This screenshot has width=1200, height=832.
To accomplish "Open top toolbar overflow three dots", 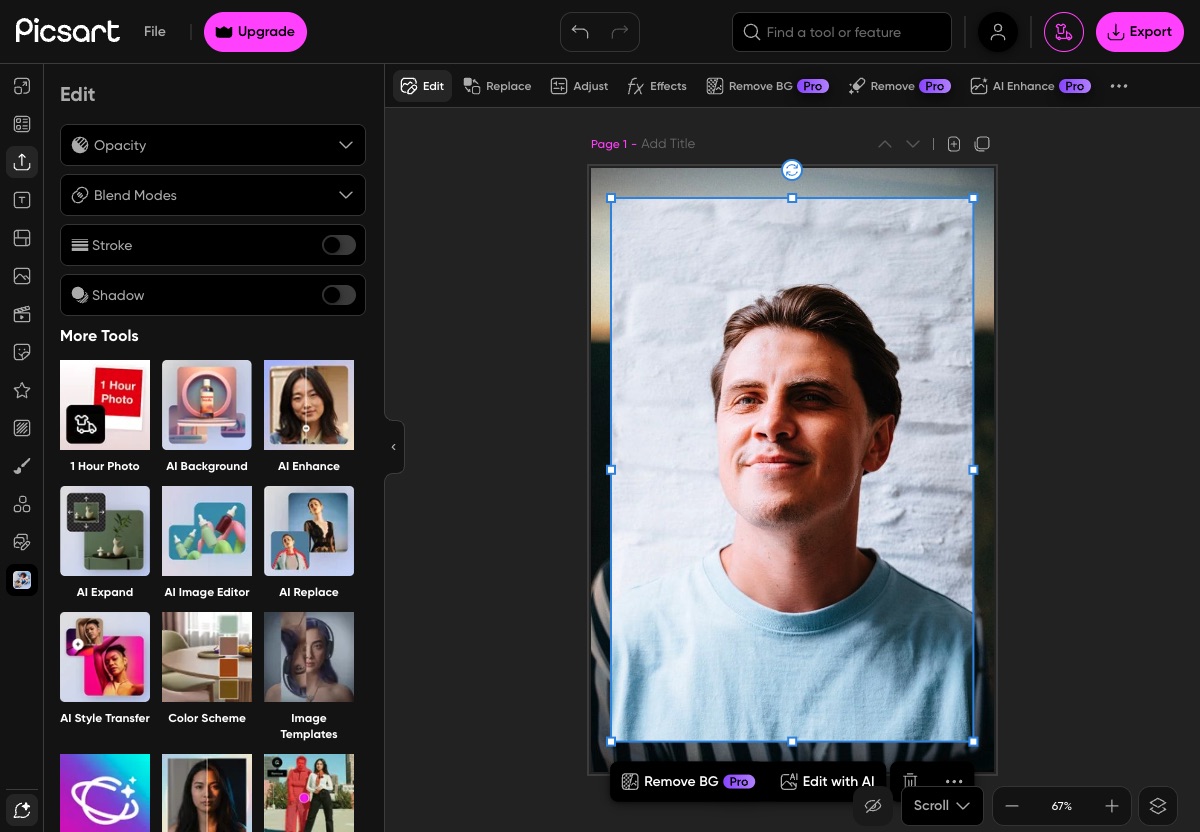I will coord(1119,86).
